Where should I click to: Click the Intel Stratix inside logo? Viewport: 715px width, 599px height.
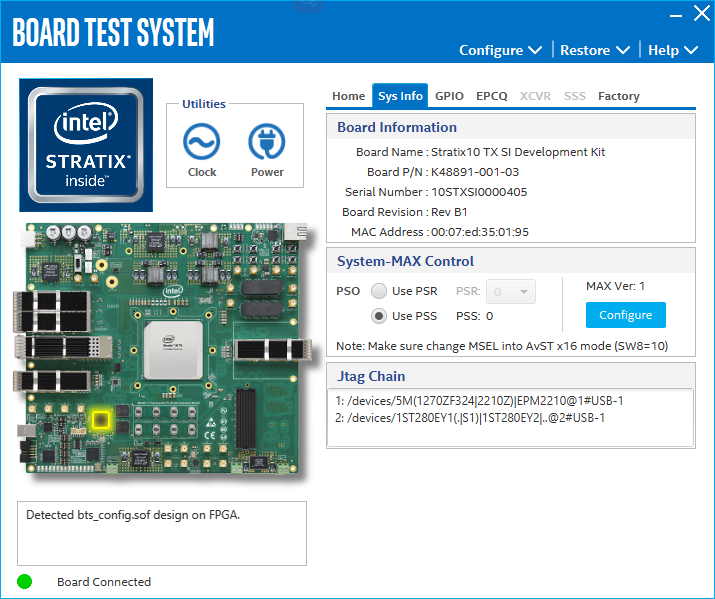[86, 145]
